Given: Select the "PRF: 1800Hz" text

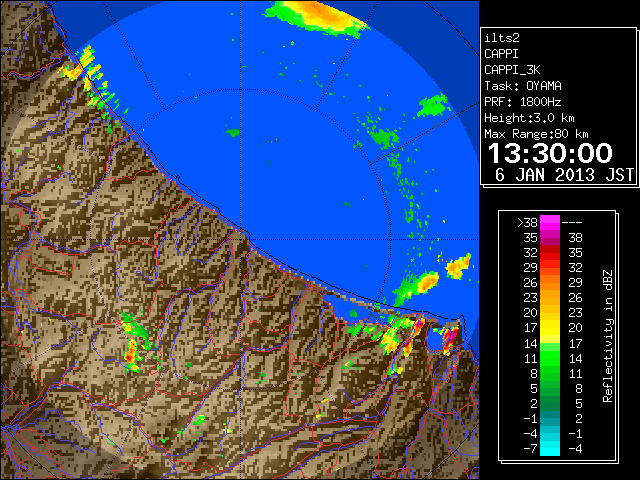Looking at the screenshot, I should (x=523, y=102).
